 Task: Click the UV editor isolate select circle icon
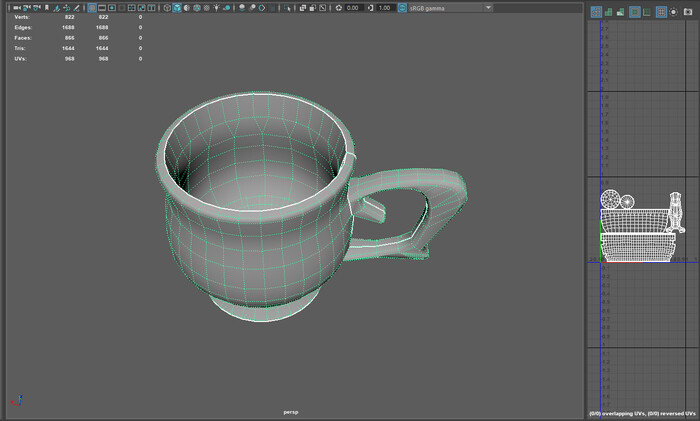point(673,12)
